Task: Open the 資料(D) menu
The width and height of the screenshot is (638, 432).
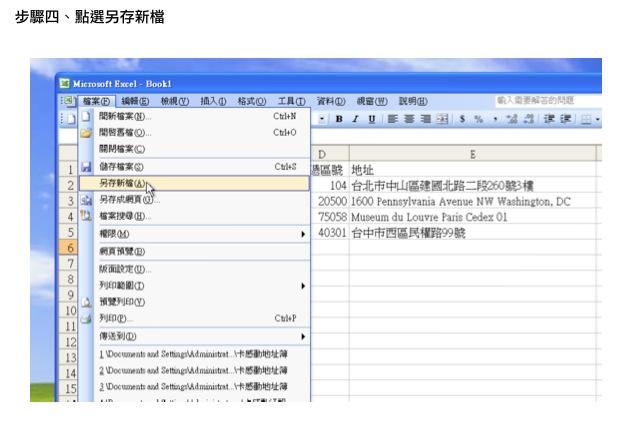Action: [x=331, y=101]
